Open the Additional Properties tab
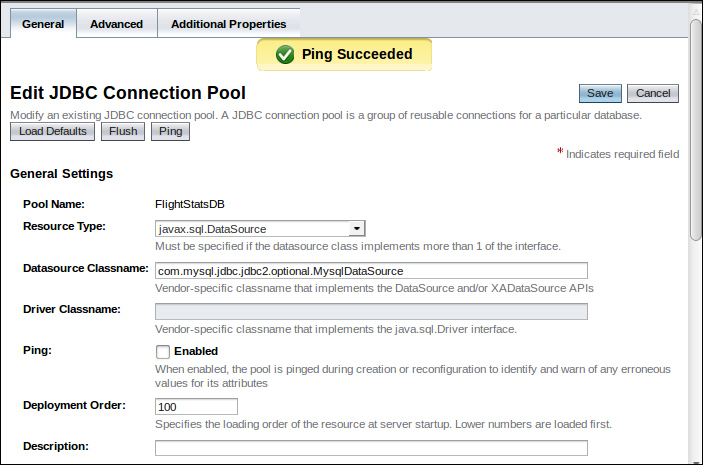The height and width of the screenshot is (465, 703). 229,24
